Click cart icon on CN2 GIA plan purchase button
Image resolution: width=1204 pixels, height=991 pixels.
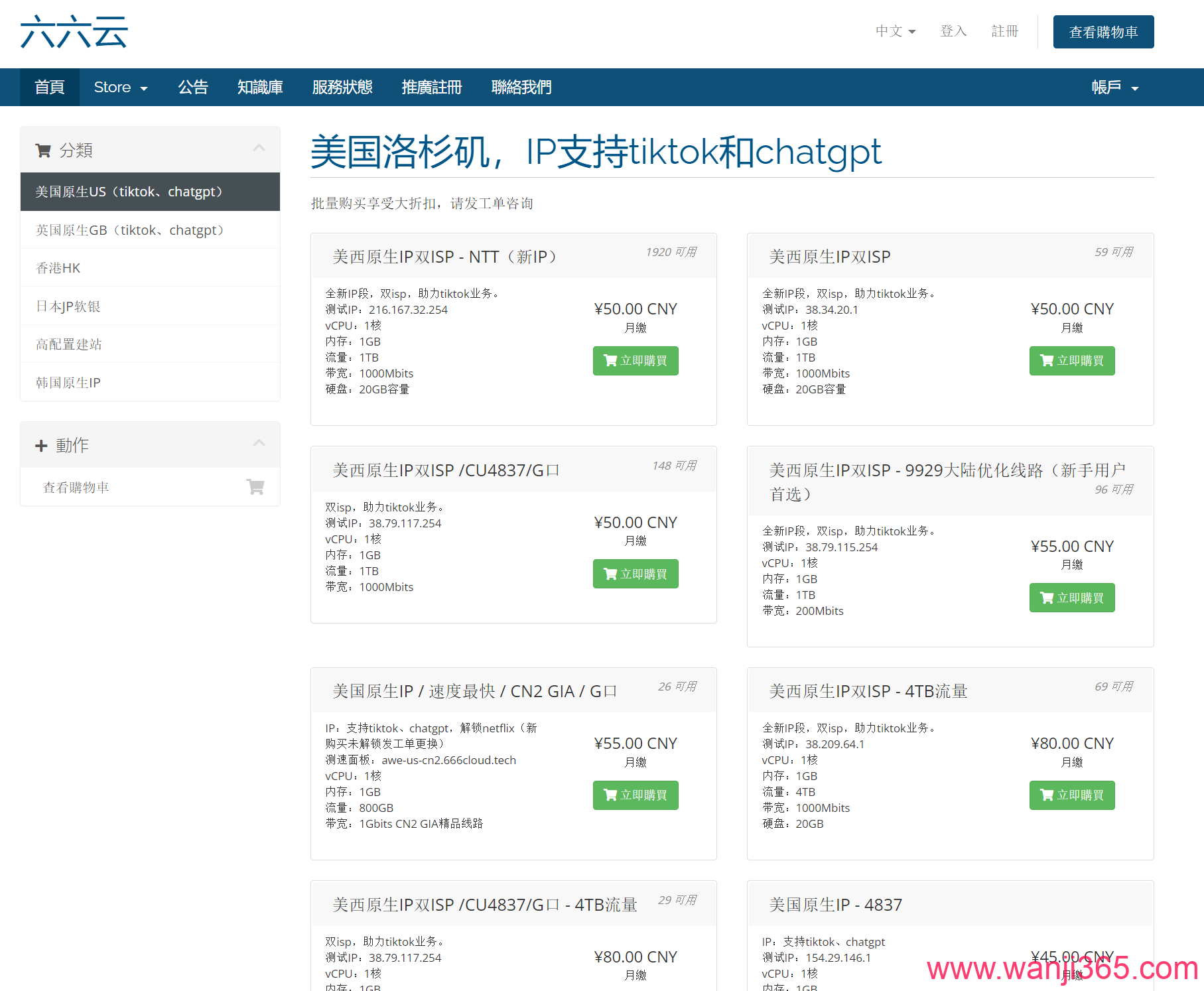point(611,795)
